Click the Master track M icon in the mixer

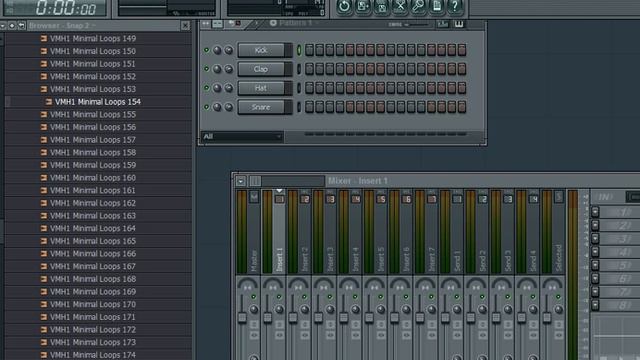pyautogui.click(x=254, y=197)
